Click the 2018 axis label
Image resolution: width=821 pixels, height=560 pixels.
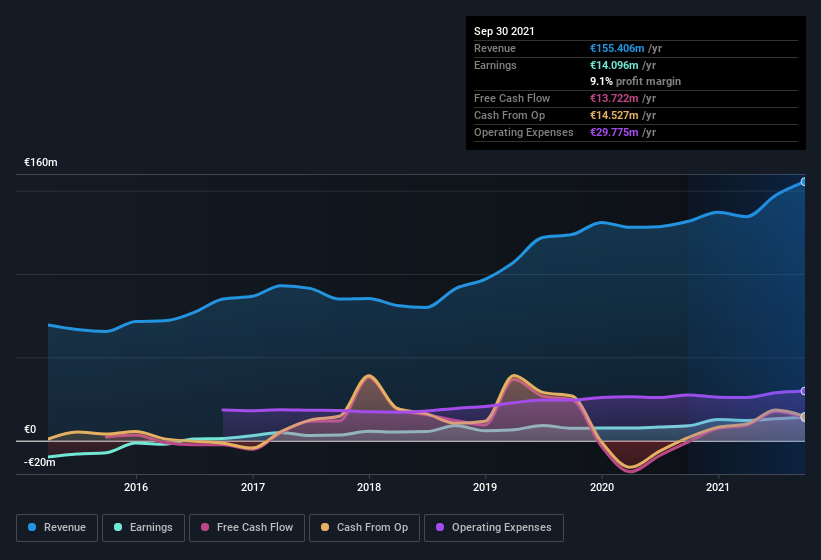(x=369, y=487)
